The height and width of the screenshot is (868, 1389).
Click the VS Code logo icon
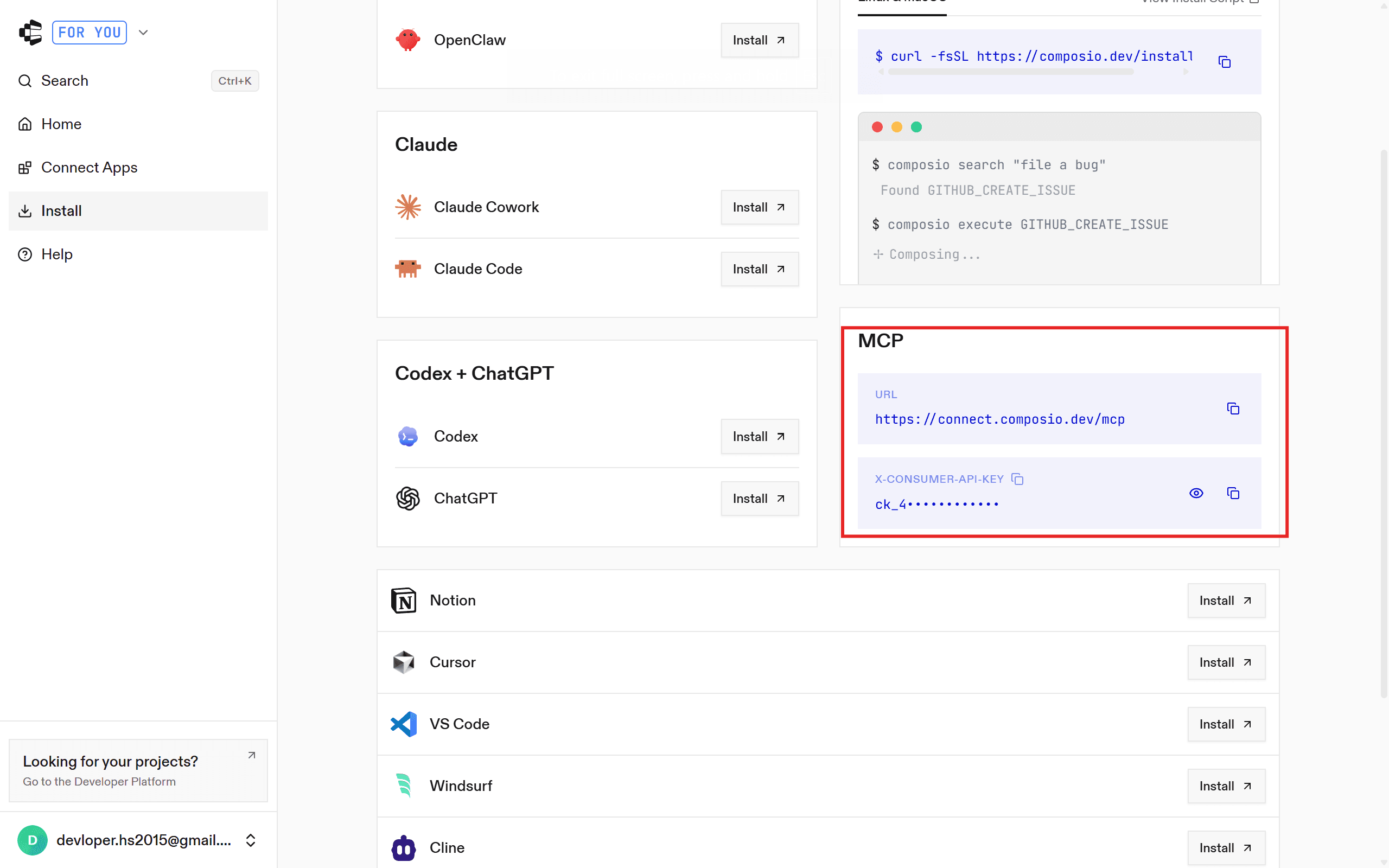404,724
